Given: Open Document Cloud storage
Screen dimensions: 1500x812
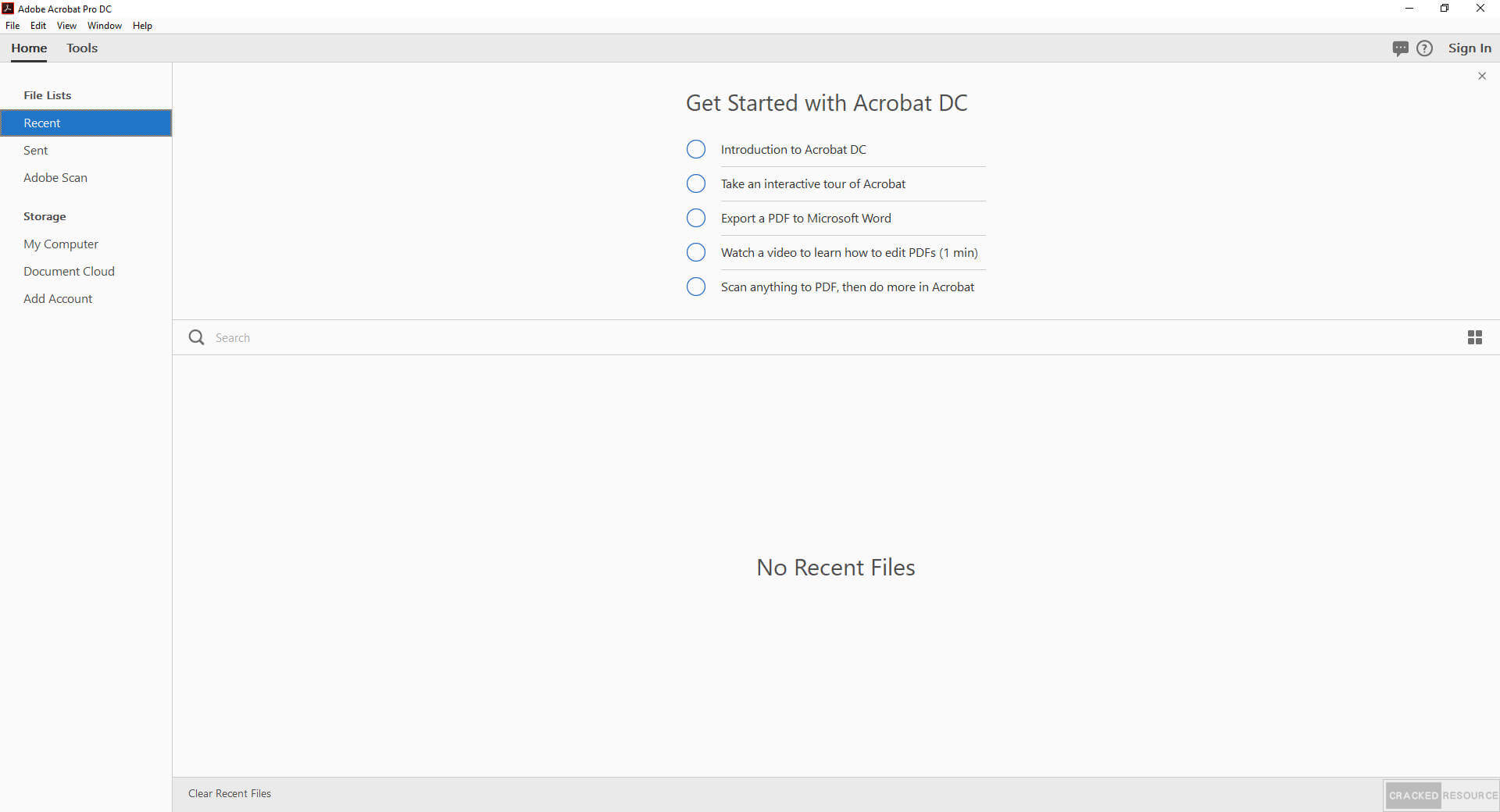Looking at the screenshot, I should point(86,271).
